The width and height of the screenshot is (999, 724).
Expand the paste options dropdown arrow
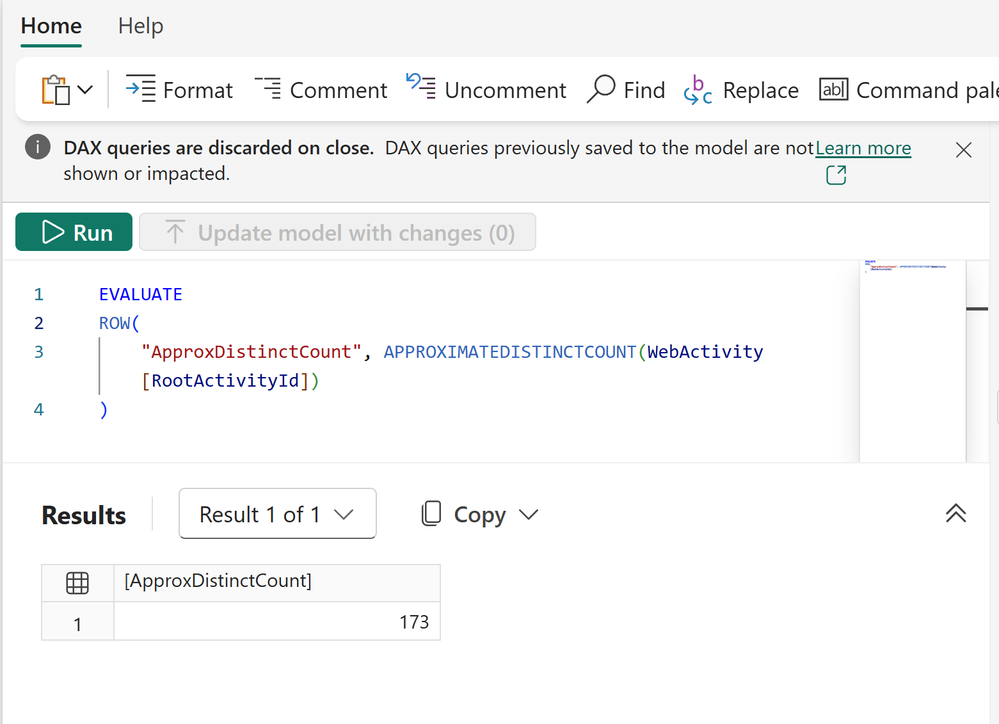pos(85,90)
